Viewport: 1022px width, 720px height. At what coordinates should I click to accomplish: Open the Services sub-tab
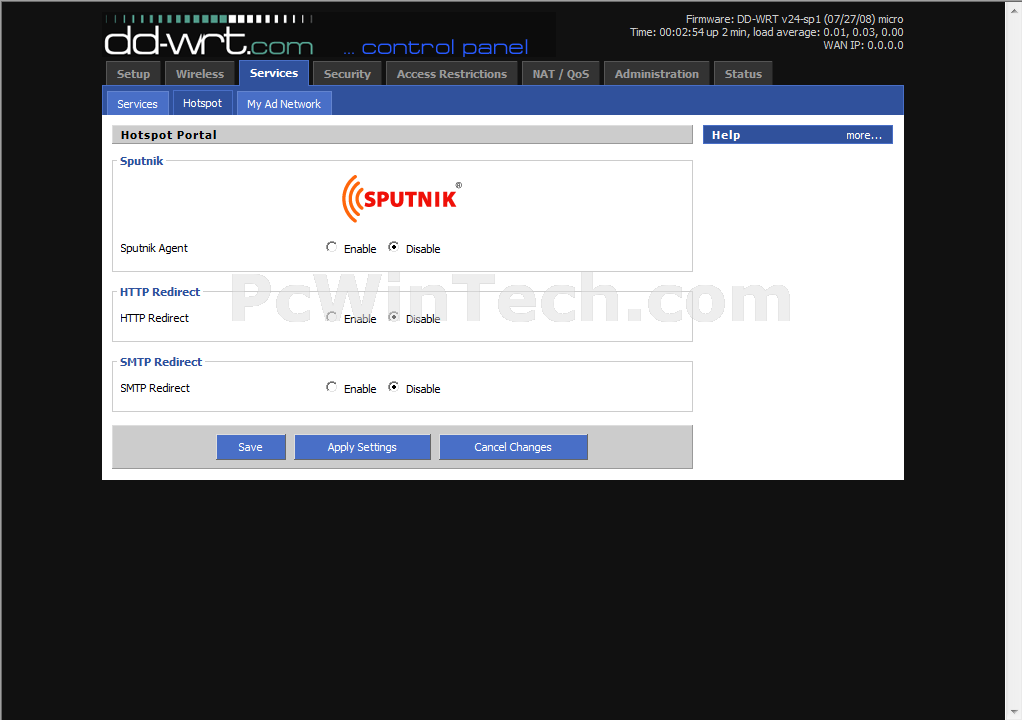pos(138,104)
